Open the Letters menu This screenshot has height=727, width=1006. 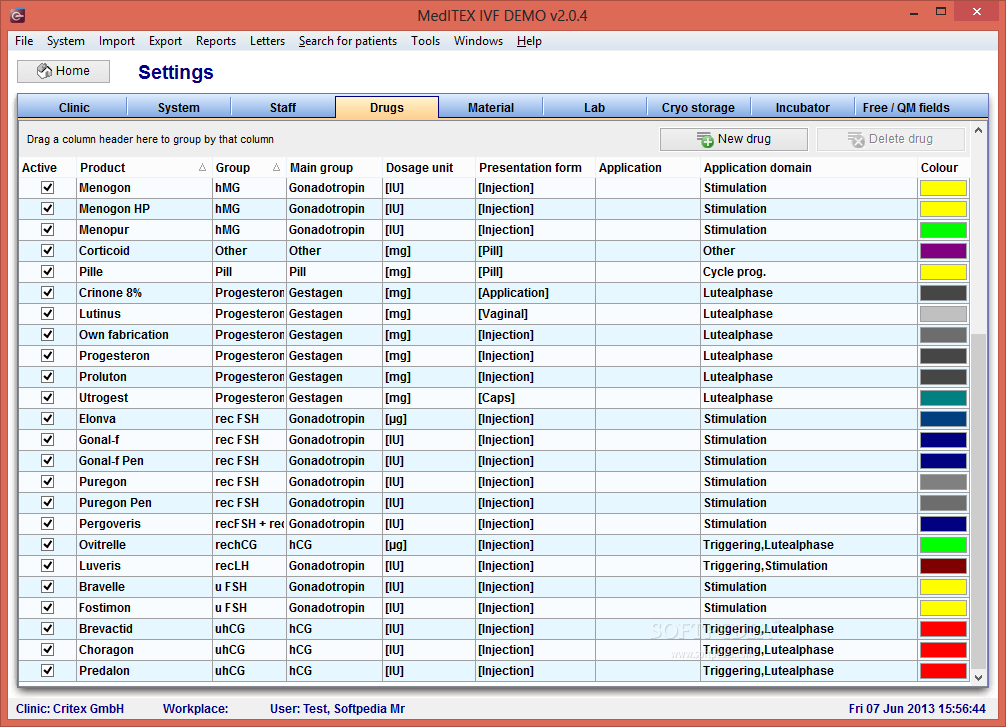pos(267,41)
